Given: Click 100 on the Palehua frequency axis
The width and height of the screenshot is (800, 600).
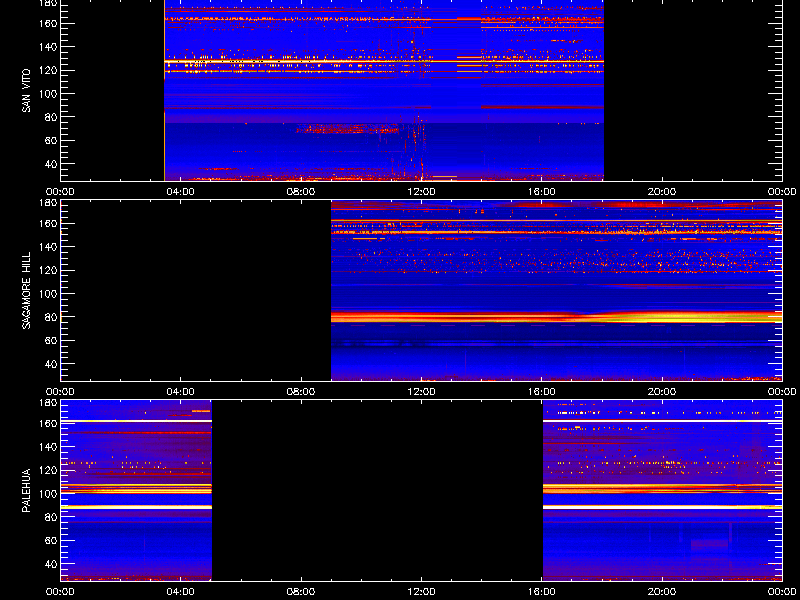Looking at the screenshot, I should click(x=47, y=494).
